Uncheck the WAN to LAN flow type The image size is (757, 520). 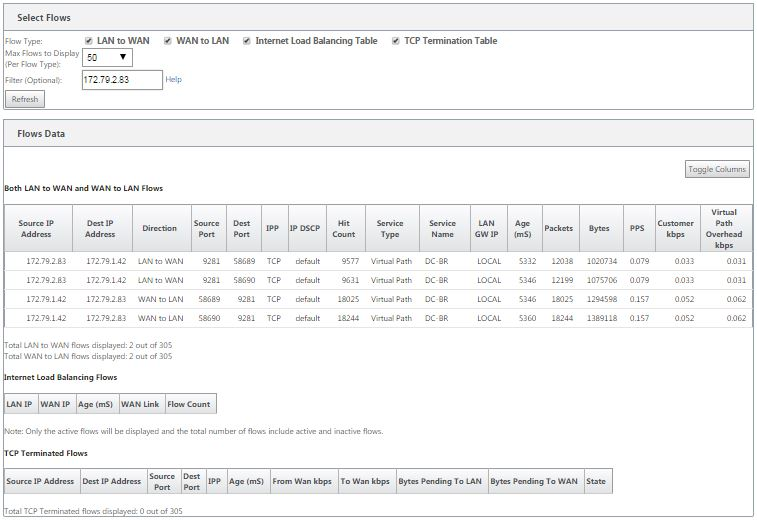point(168,41)
